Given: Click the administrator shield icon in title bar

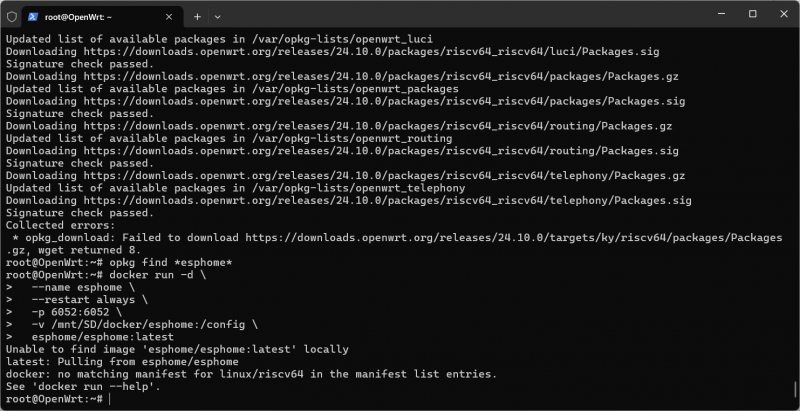Looking at the screenshot, I should [x=11, y=17].
